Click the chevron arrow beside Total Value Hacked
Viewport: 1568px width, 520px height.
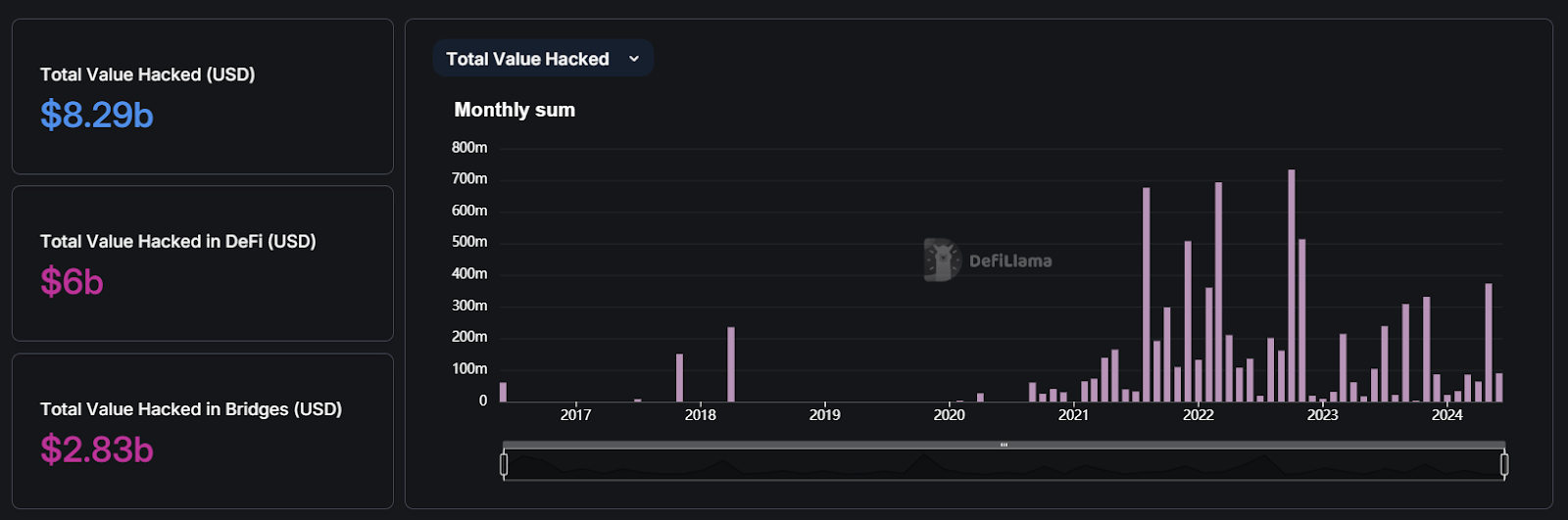(x=634, y=59)
